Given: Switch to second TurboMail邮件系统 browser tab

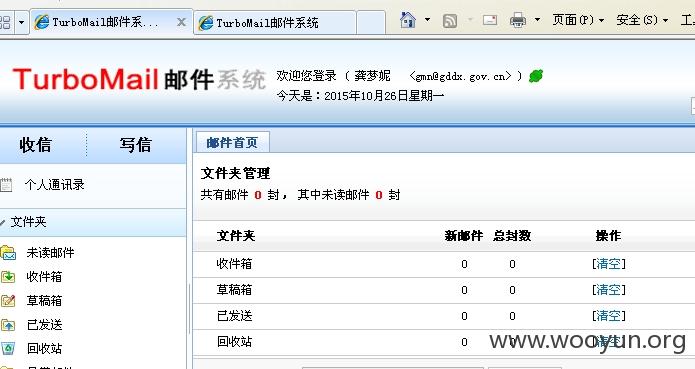Looking at the screenshot, I should click(275, 23).
